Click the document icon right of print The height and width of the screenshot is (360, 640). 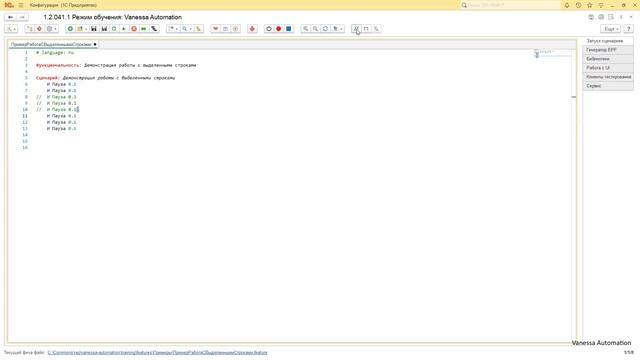click(x=611, y=17)
